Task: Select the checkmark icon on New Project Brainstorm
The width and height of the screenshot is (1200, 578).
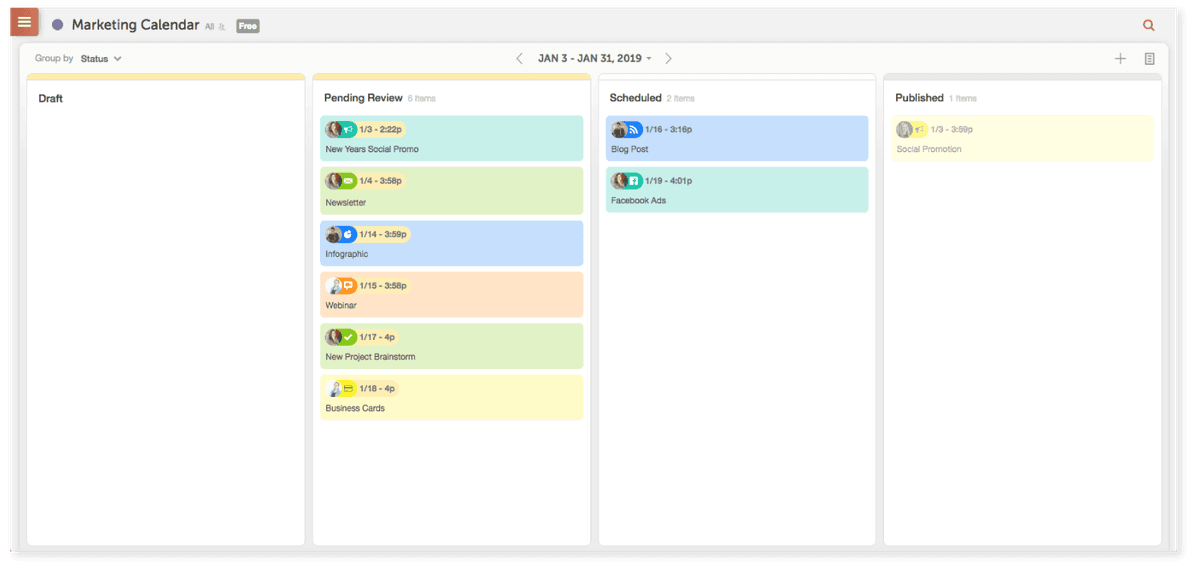Action: [x=349, y=337]
